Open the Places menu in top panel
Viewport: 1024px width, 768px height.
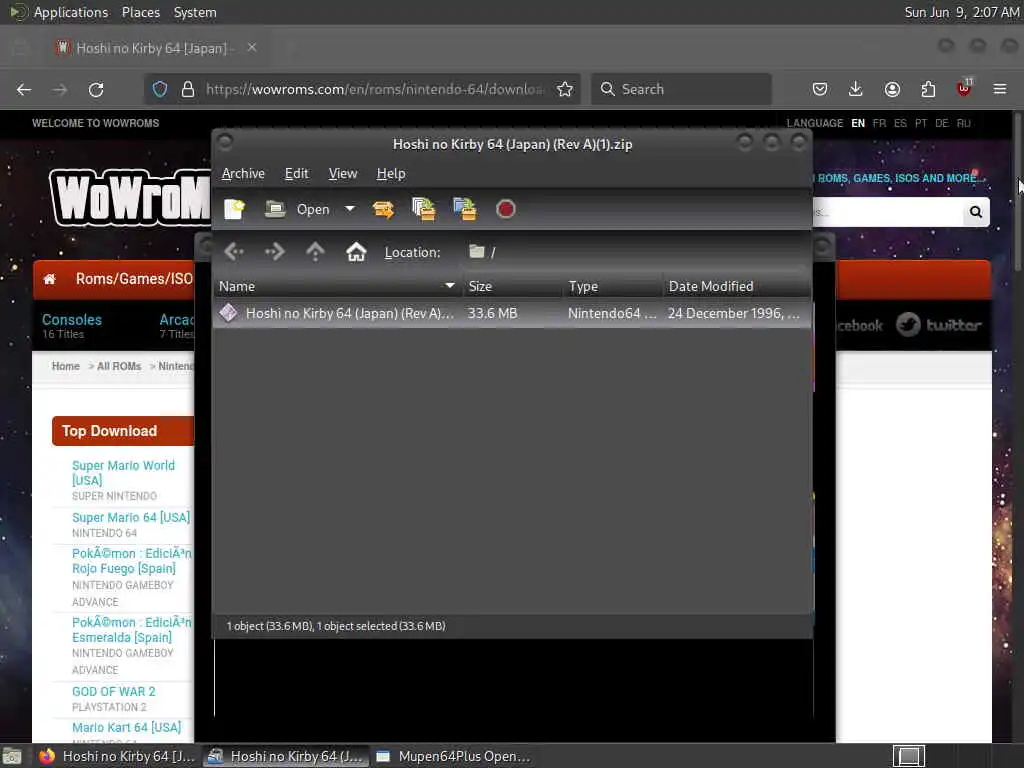pos(140,12)
